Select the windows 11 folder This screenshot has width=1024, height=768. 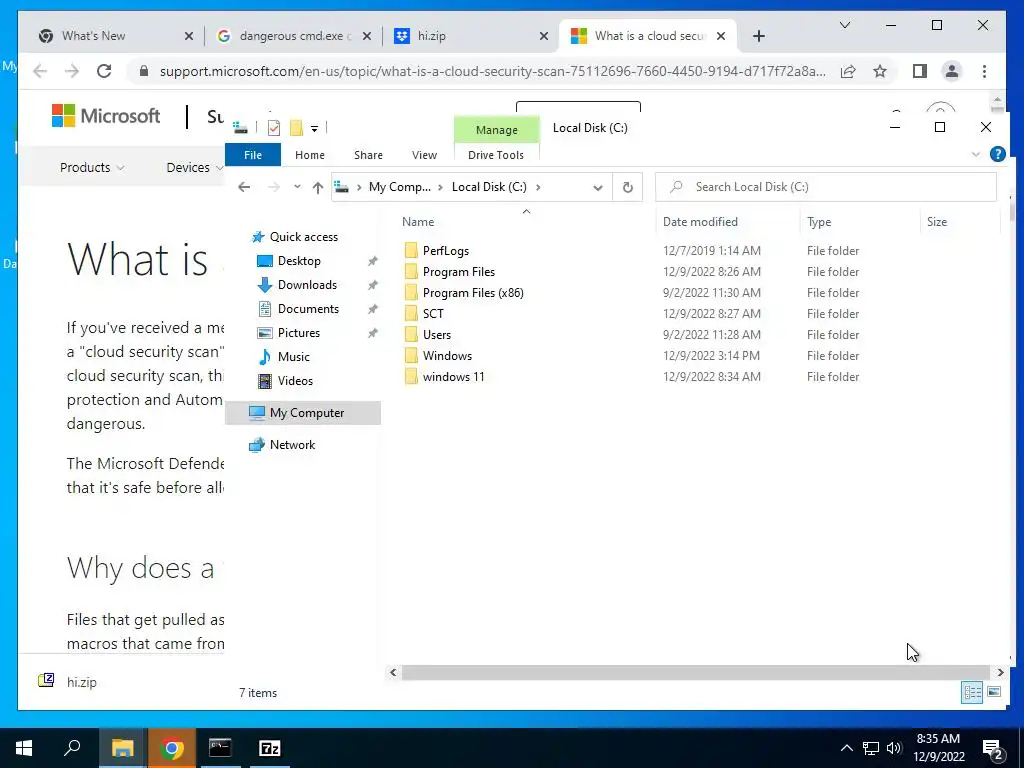coord(453,376)
